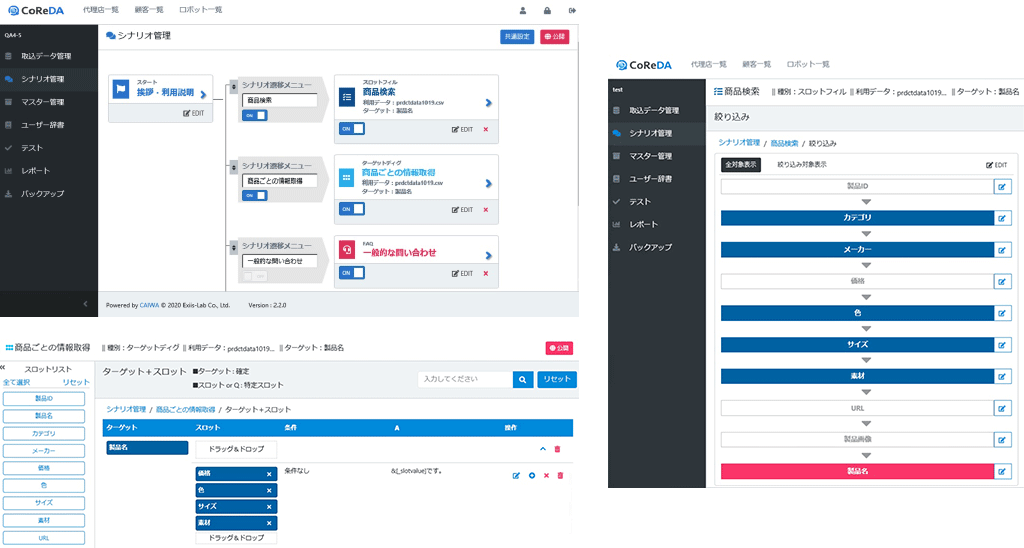Viewport: 1024px width, 548px height.
Task: Delete the 製品名 target row via trash icon
Action: (558, 449)
